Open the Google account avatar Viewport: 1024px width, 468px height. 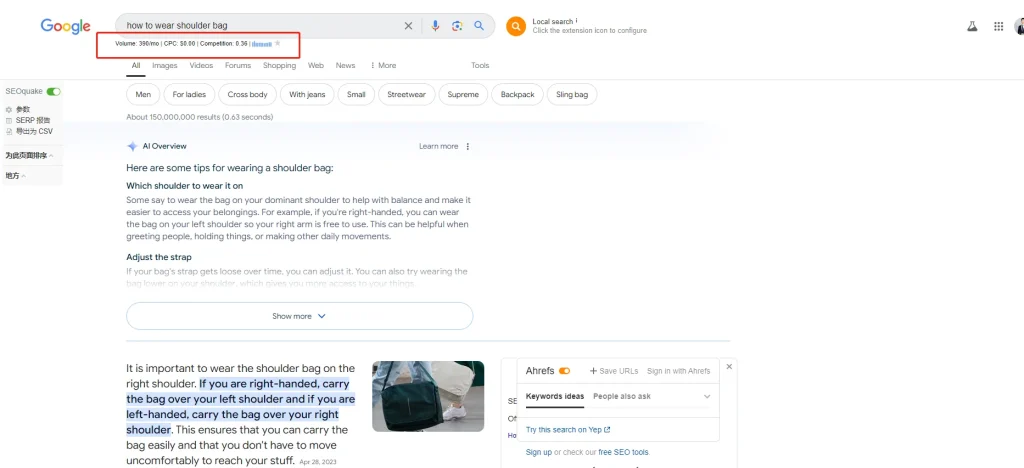coord(1019,26)
